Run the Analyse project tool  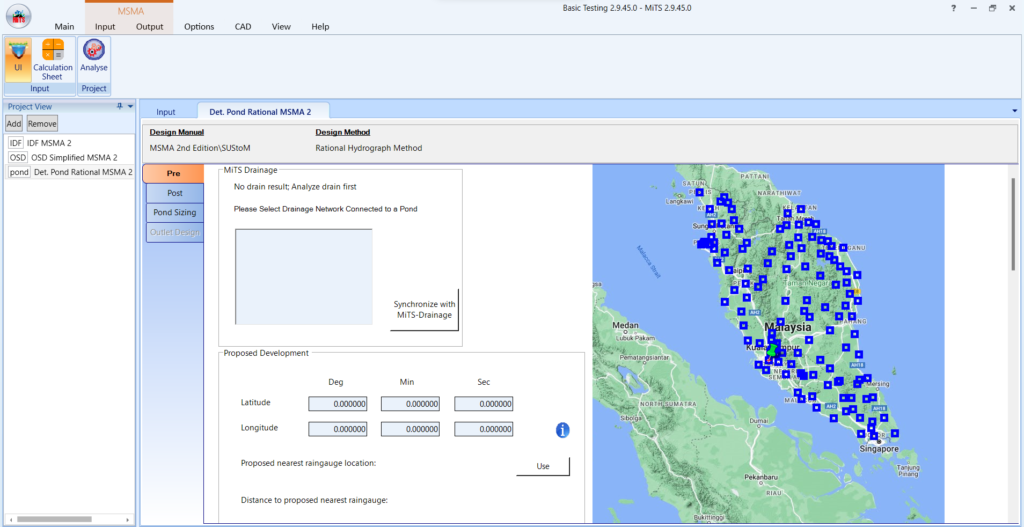94,56
